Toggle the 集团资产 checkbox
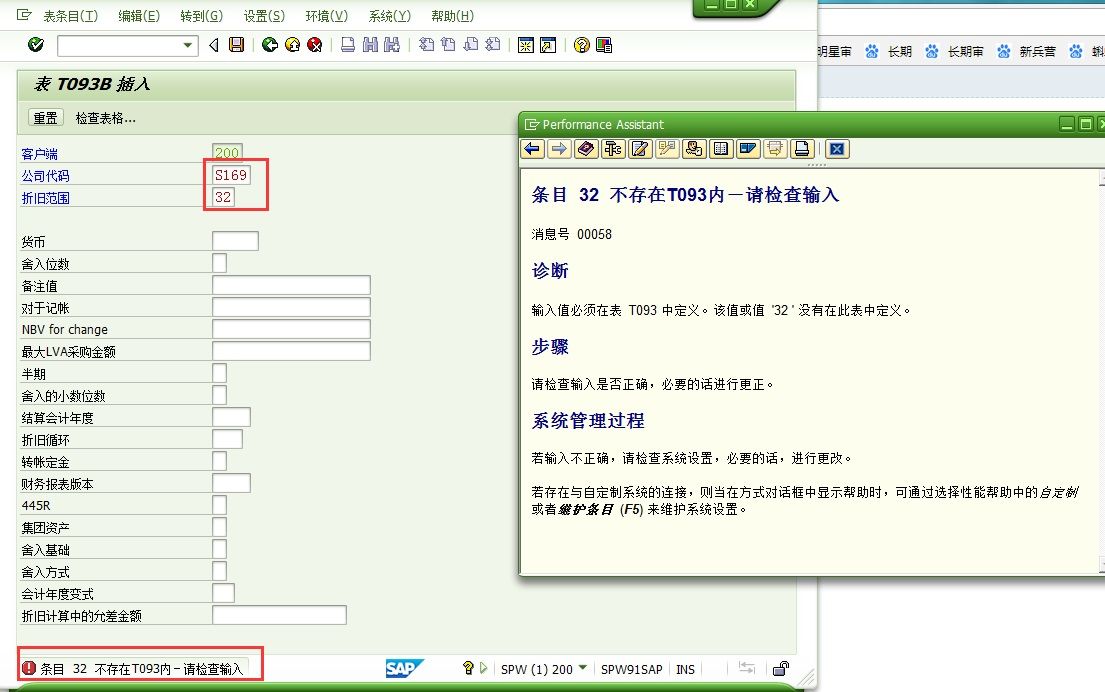1105x692 pixels. (219, 527)
